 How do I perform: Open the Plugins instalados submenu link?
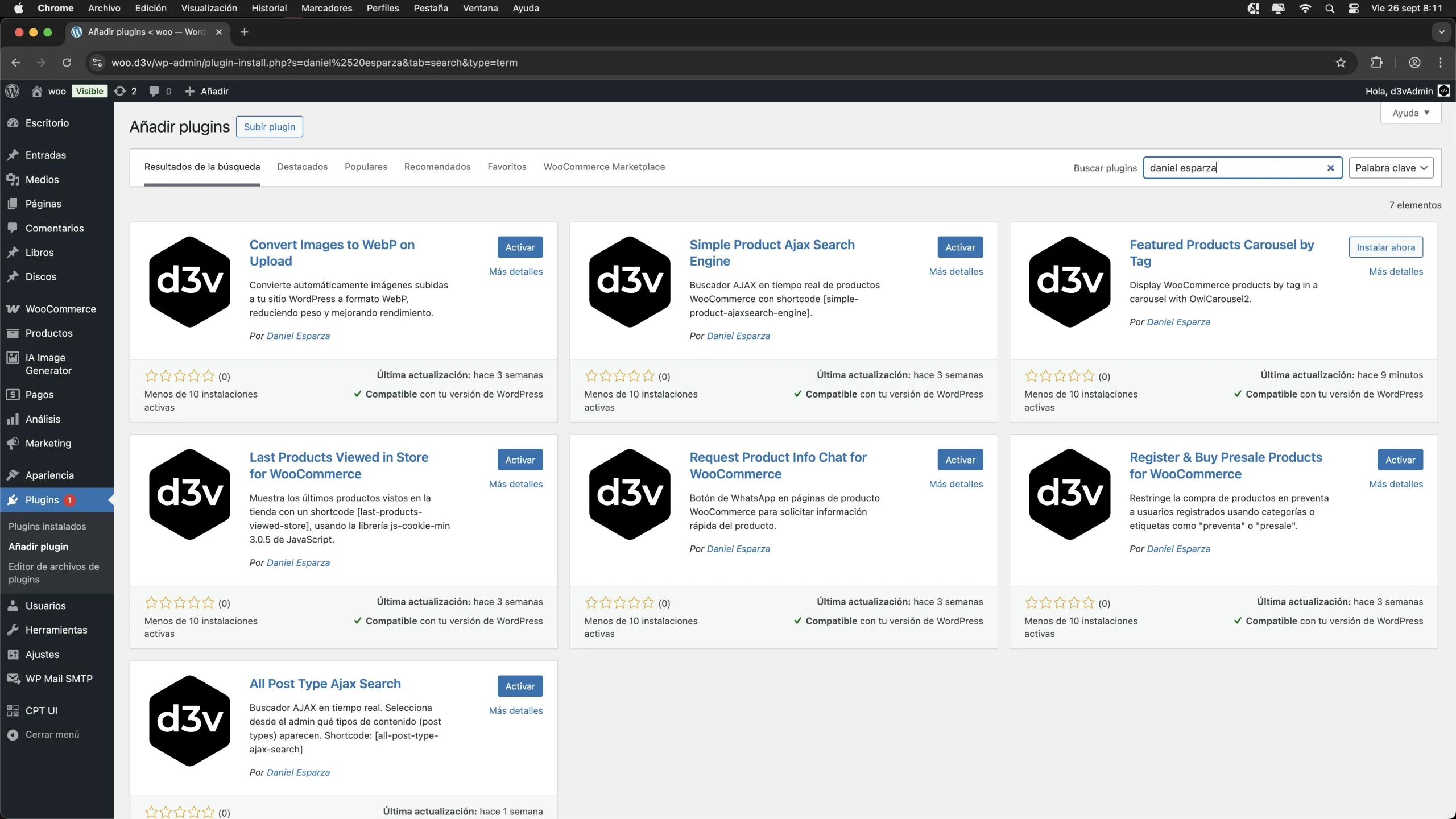[47, 527]
